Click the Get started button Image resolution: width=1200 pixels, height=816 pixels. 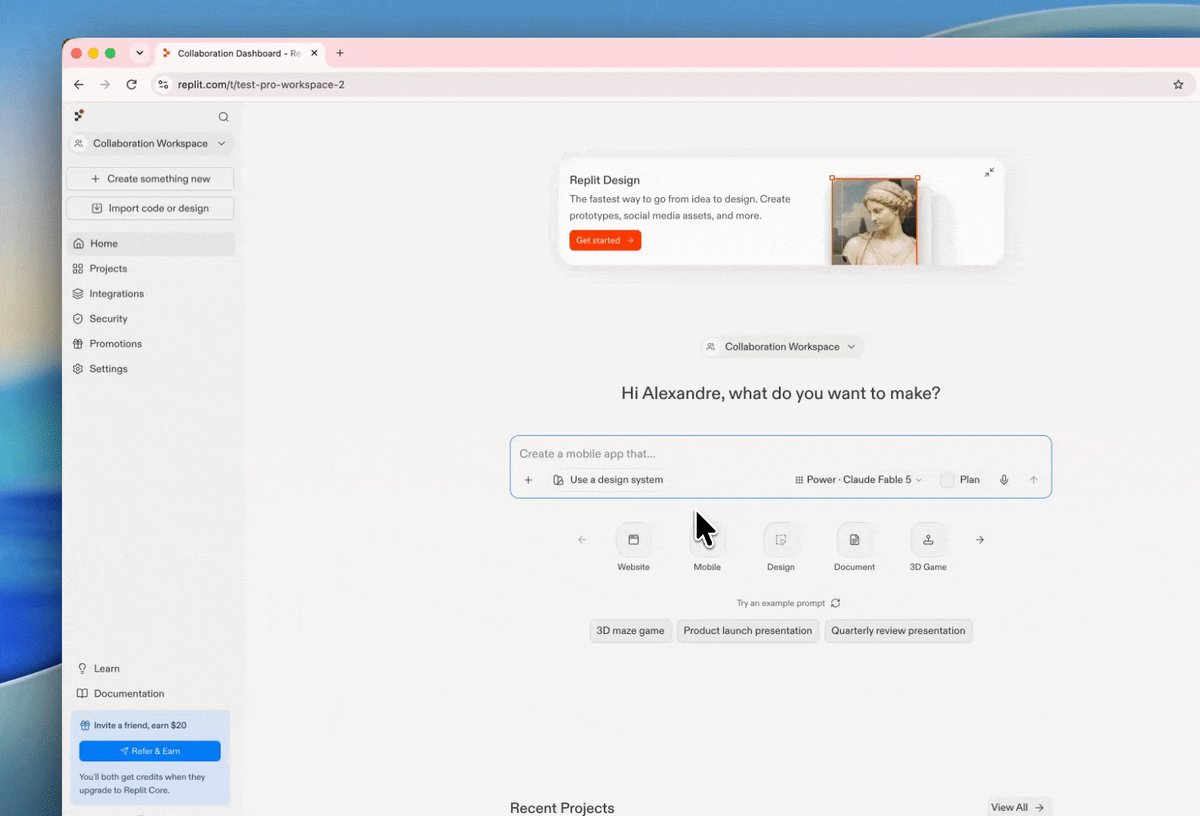[605, 240]
